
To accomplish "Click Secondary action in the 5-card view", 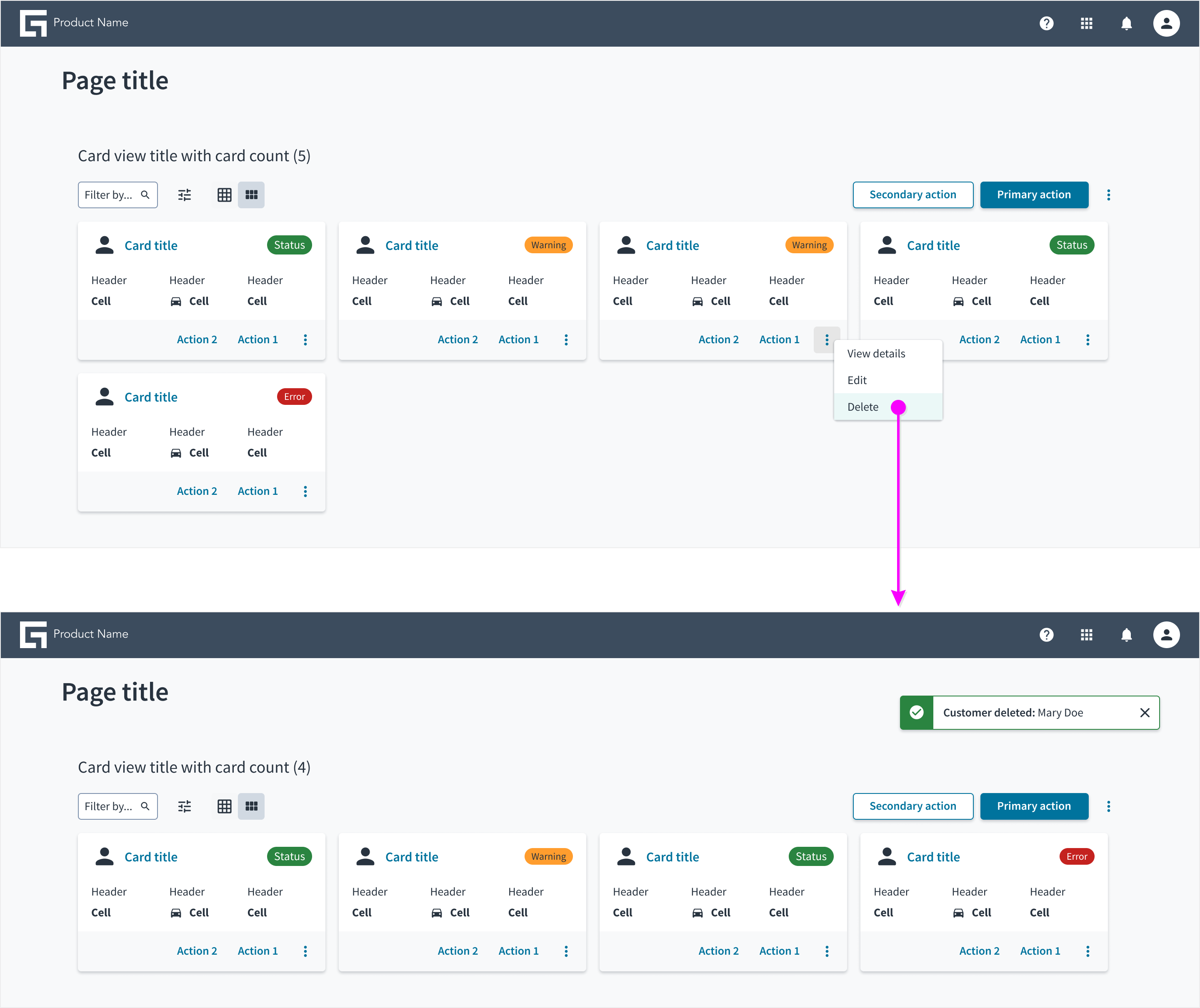I will point(912,195).
